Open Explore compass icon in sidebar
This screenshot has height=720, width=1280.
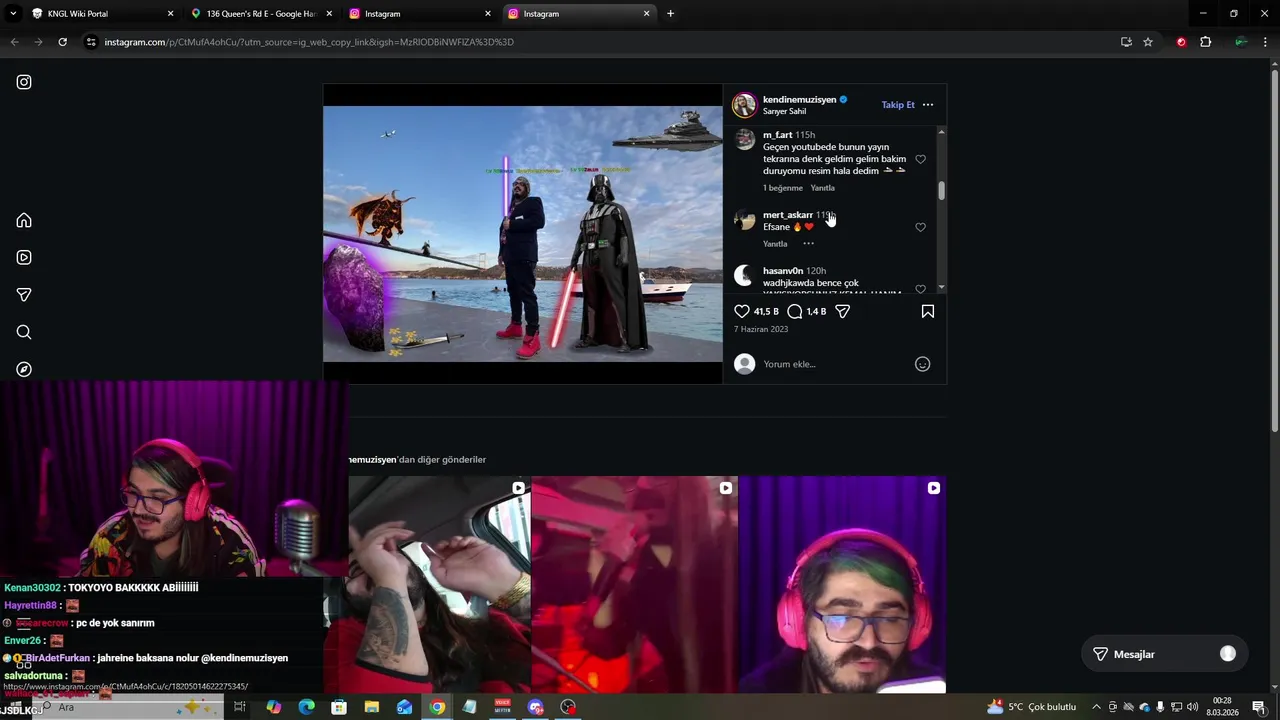click(x=24, y=369)
